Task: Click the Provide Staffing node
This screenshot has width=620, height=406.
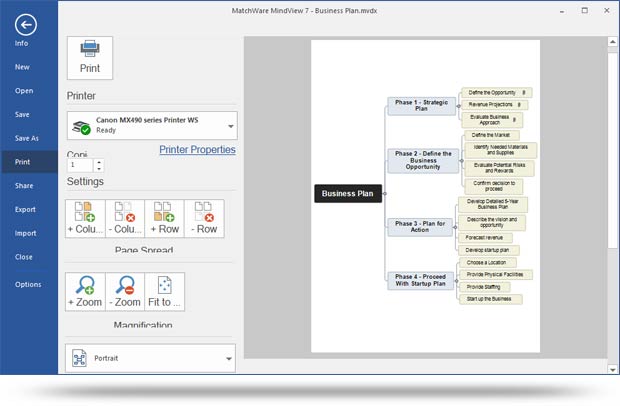Action: click(x=485, y=287)
